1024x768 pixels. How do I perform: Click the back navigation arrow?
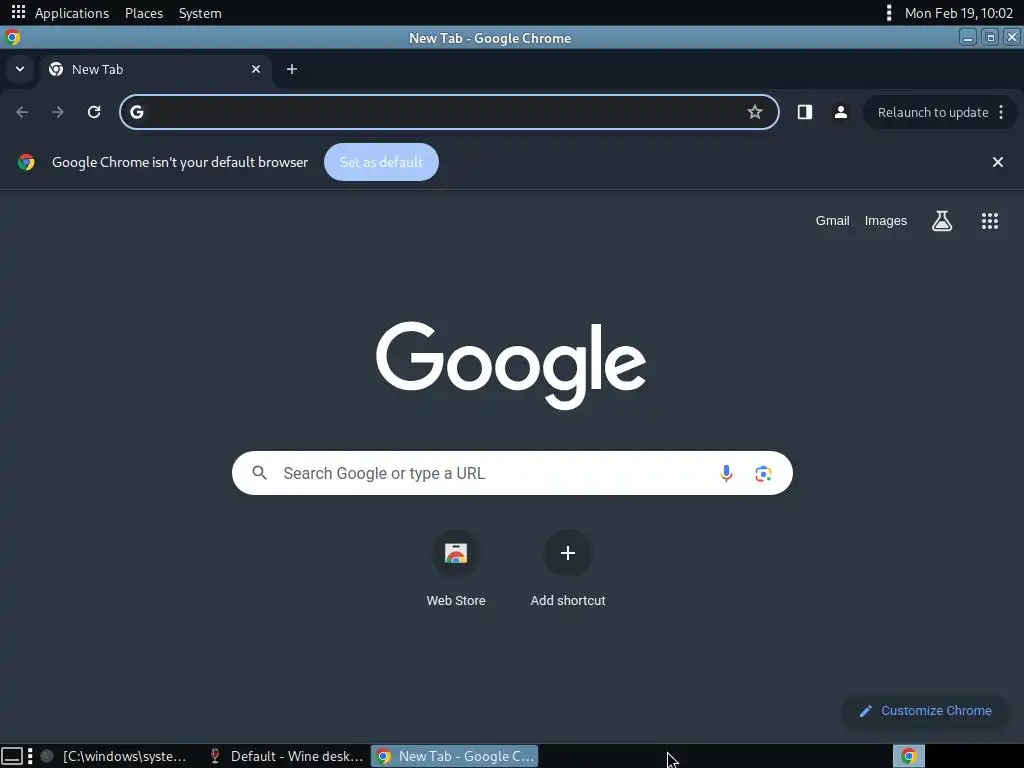(22, 112)
